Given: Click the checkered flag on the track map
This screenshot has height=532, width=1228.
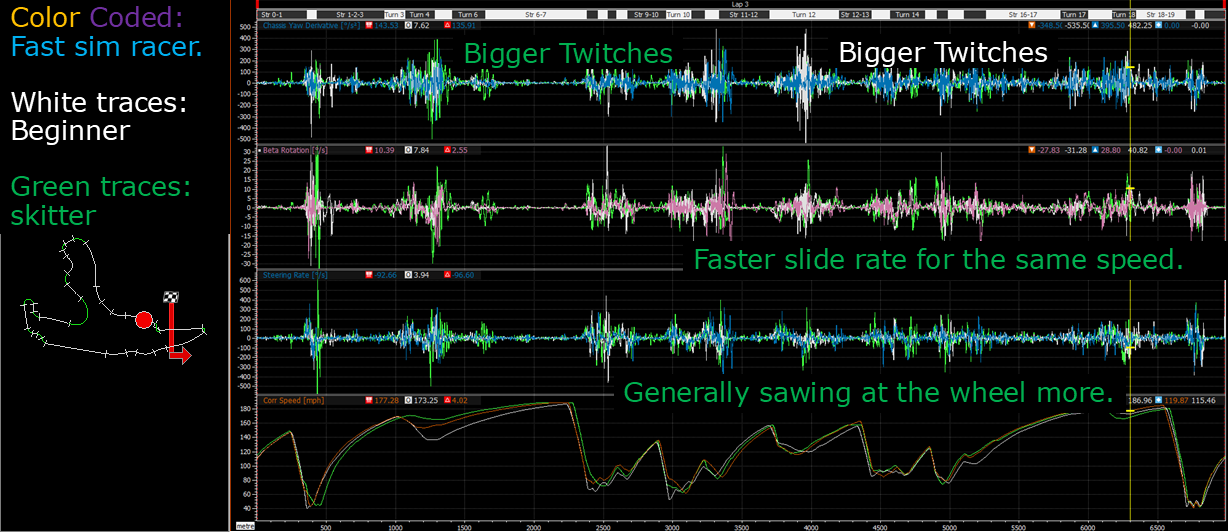Looking at the screenshot, I should (171, 298).
